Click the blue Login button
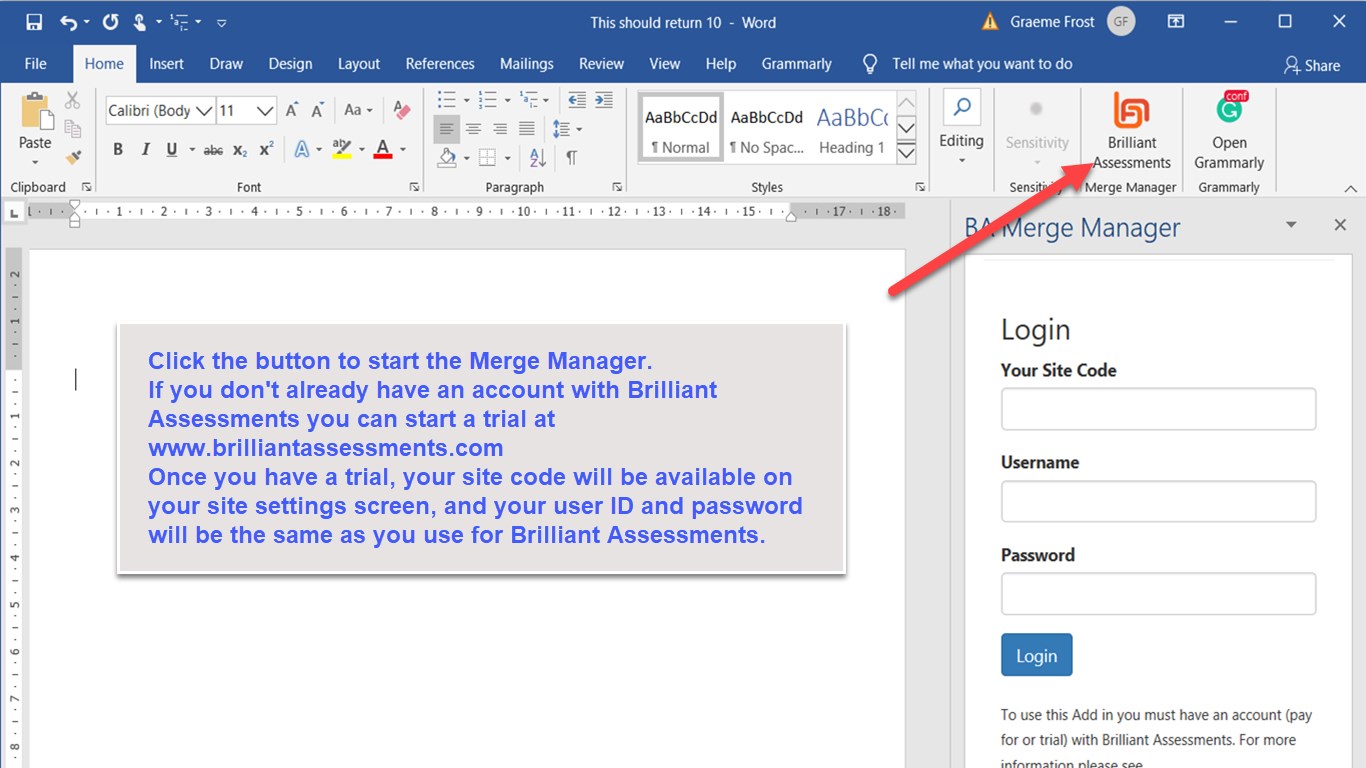Image resolution: width=1366 pixels, height=768 pixels. 1037,655
